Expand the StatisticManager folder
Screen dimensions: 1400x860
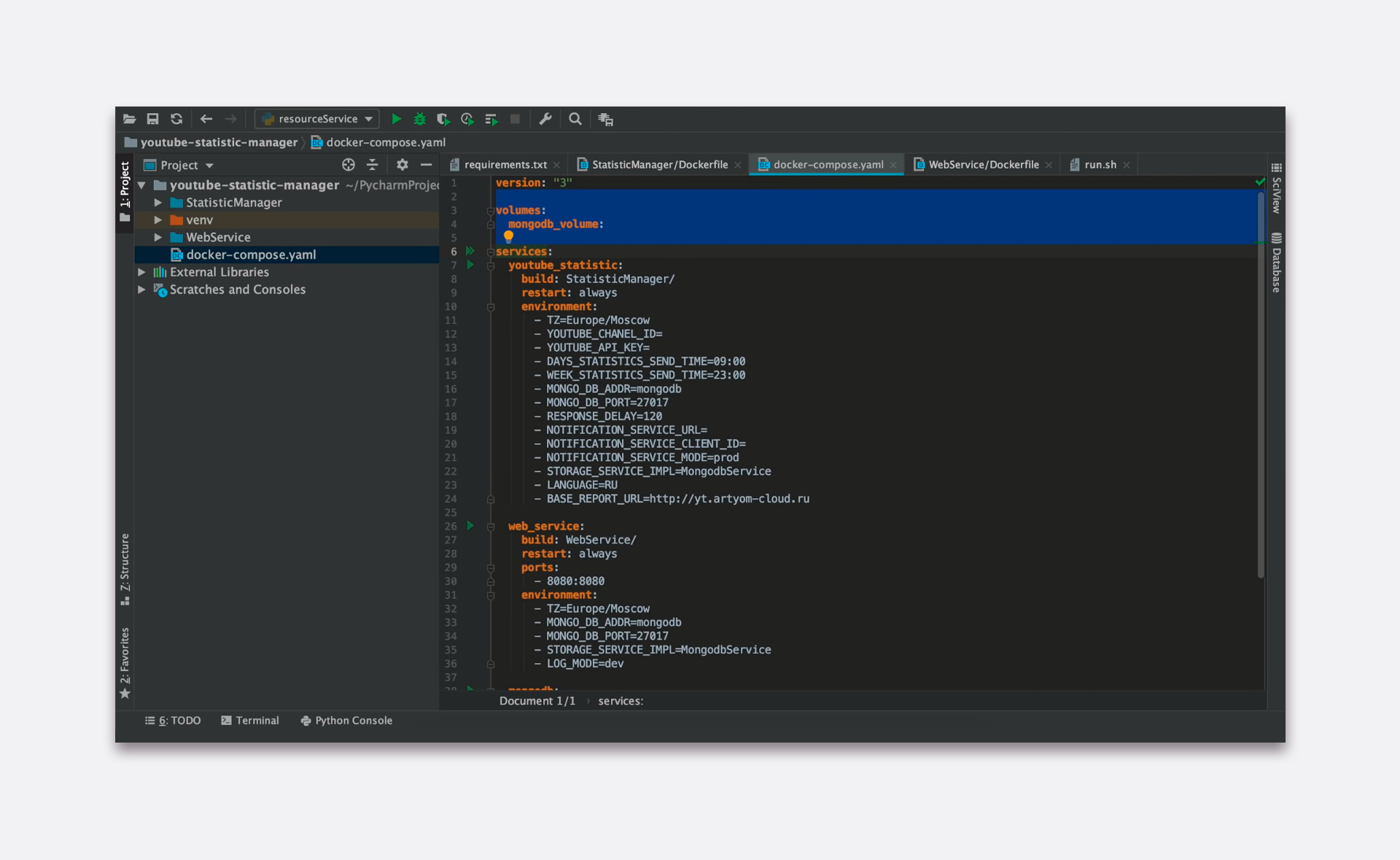point(158,203)
